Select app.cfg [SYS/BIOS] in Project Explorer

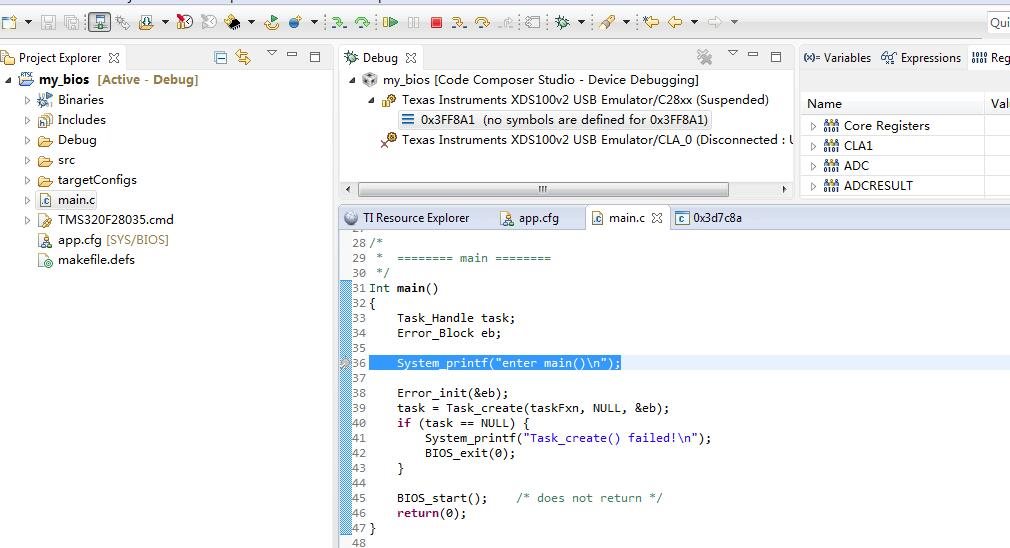coord(103,240)
